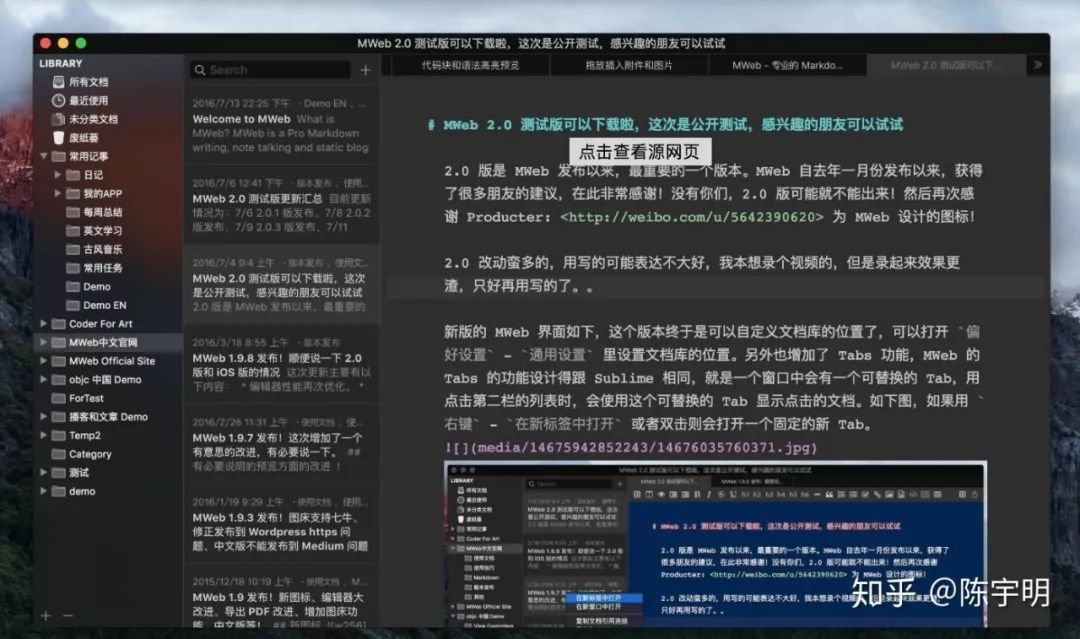Click the folder icon beside Demo EN
The height and width of the screenshot is (639, 1080).
[x=73, y=305]
